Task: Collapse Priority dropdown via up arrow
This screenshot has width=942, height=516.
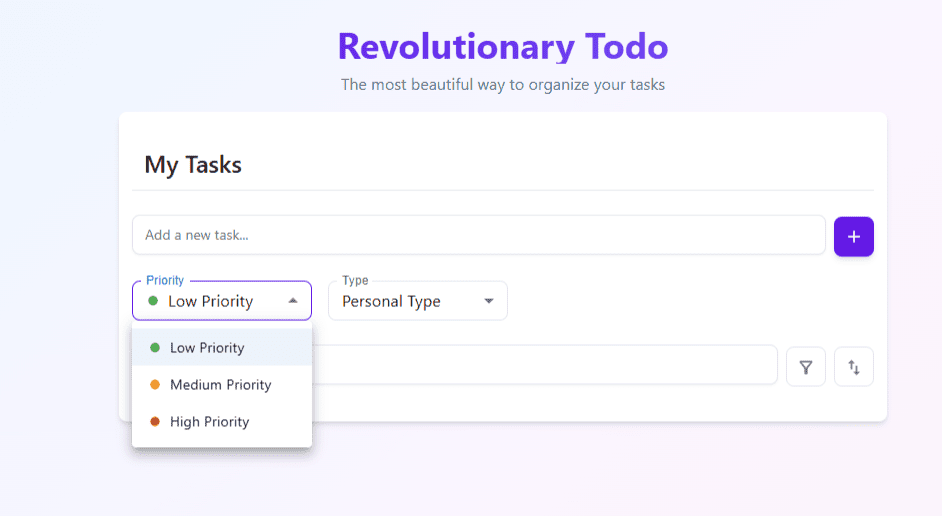Action: 293,300
